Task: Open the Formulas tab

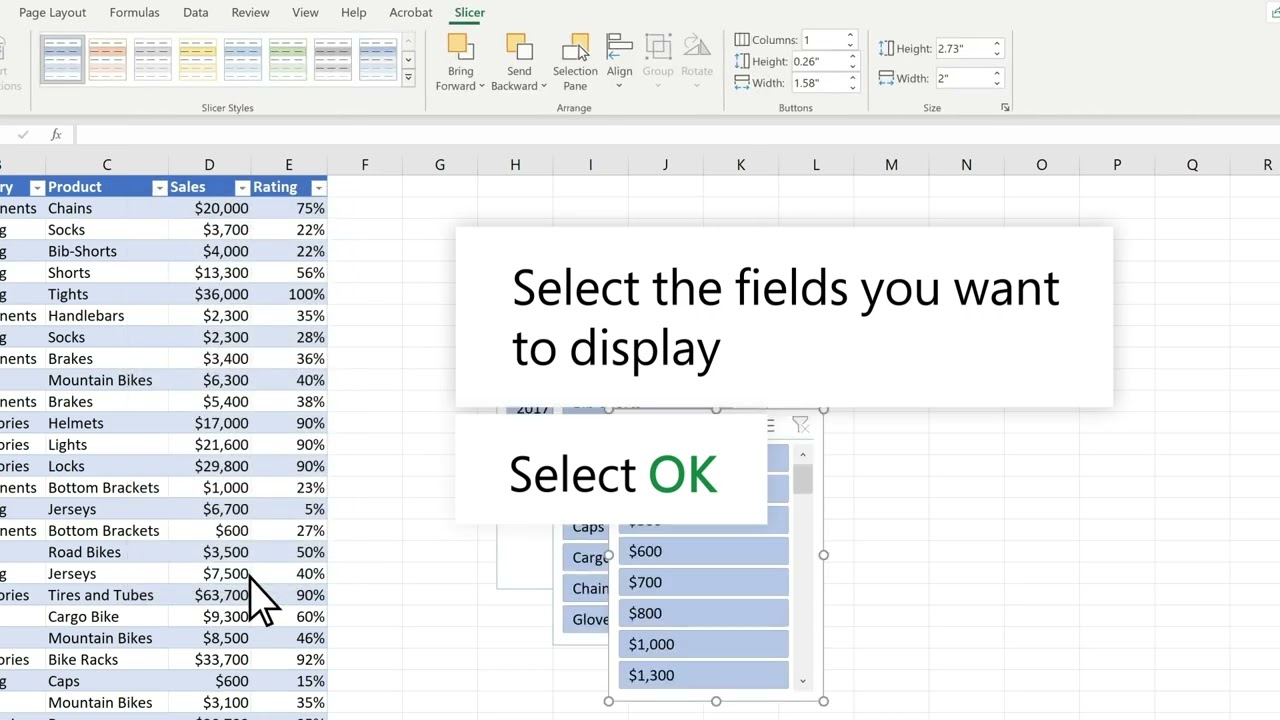Action: (134, 13)
